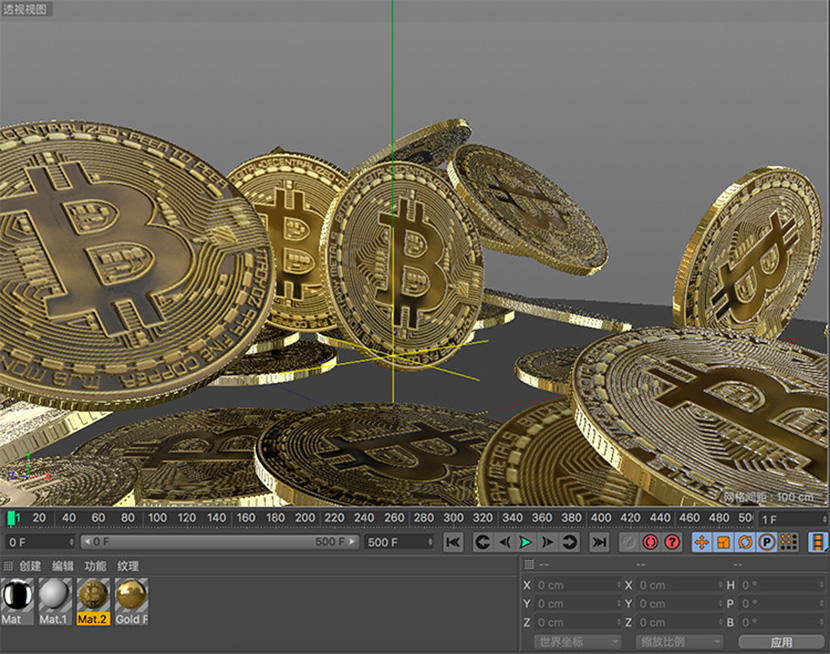This screenshot has width=830, height=654.
Task: Click frame 400 on the timeline ruler
Action: click(x=601, y=518)
